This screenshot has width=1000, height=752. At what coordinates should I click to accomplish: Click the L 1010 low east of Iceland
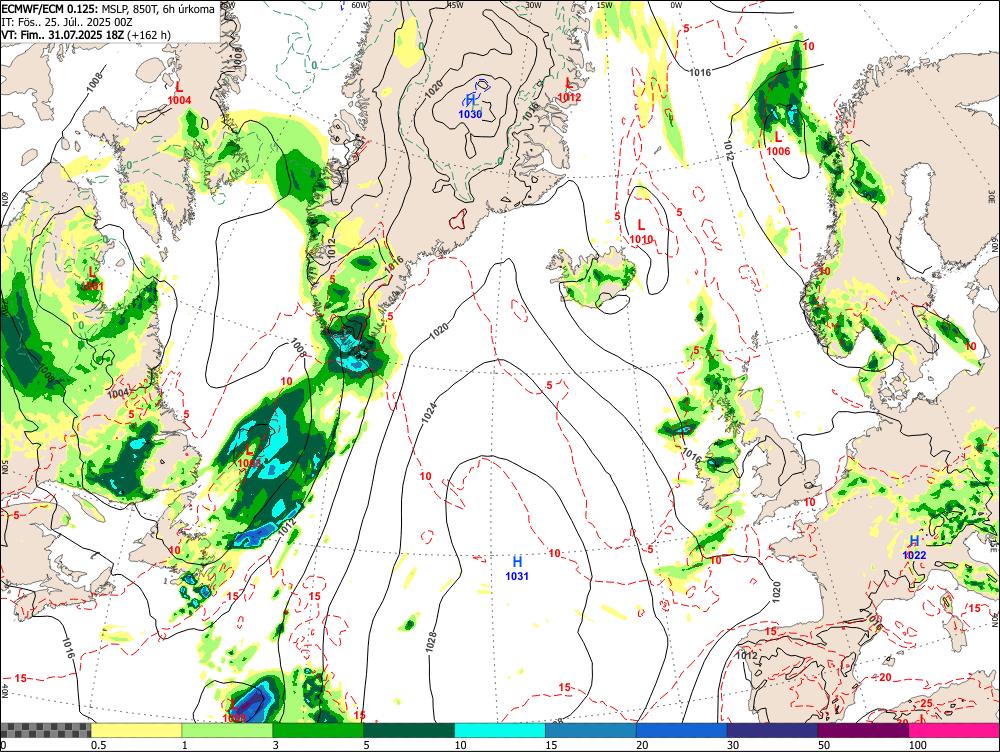(641, 232)
